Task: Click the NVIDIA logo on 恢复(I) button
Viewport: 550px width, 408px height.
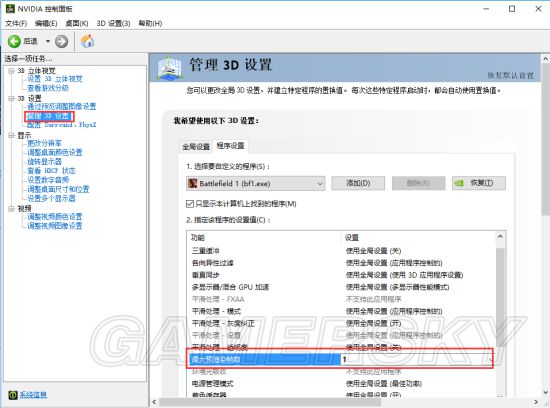Action: [459, 183]
